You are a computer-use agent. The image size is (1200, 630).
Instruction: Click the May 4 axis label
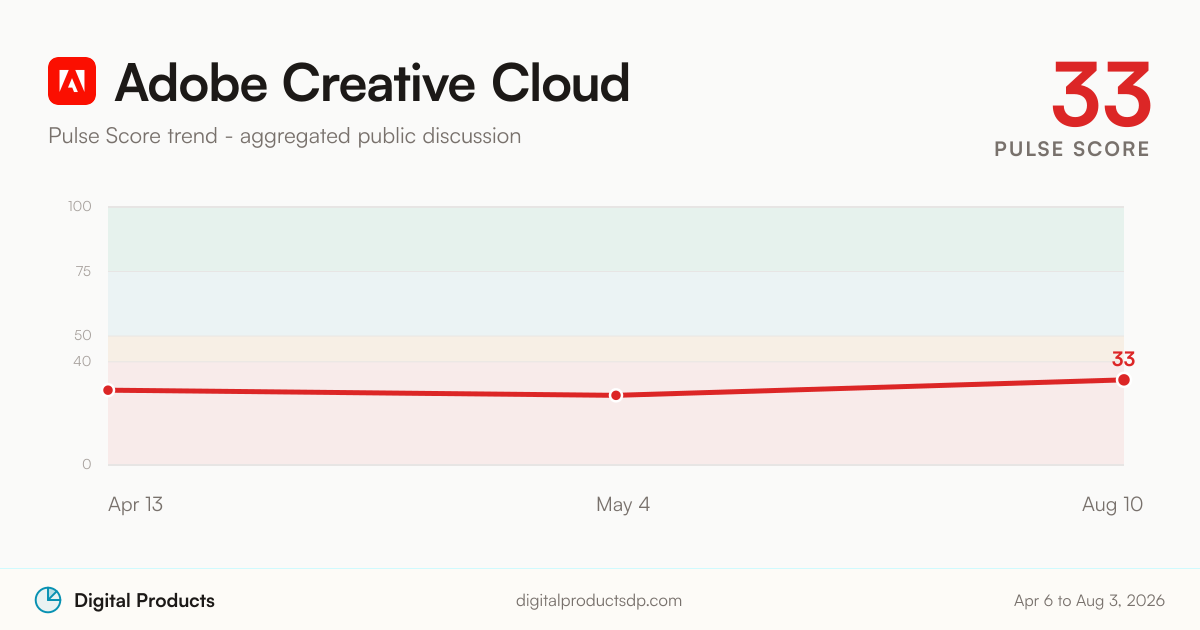point(623,505)
